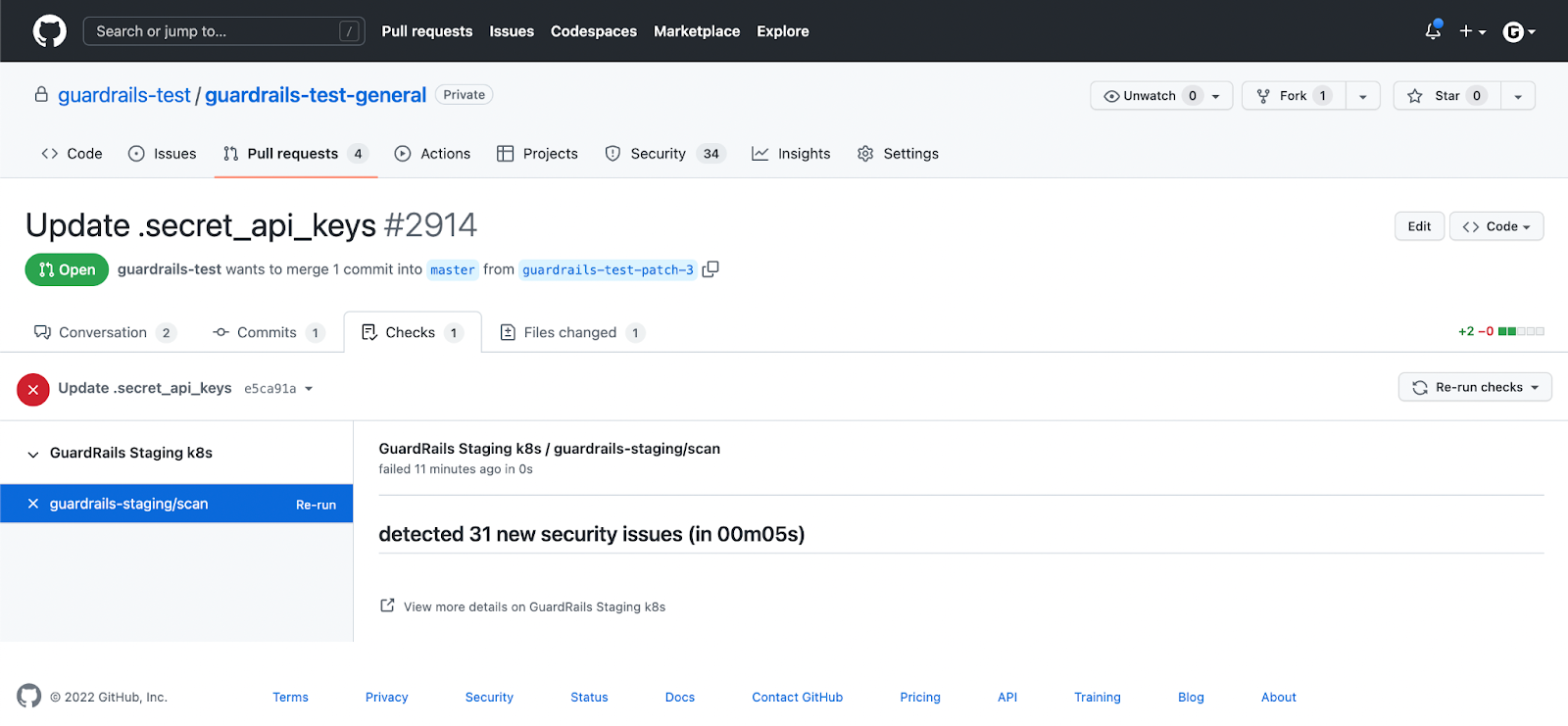Image resolution: width=1568 pixels, height=726 pixels.
Task: Open the Insights repository tab
Action: [x=791, y=154]
